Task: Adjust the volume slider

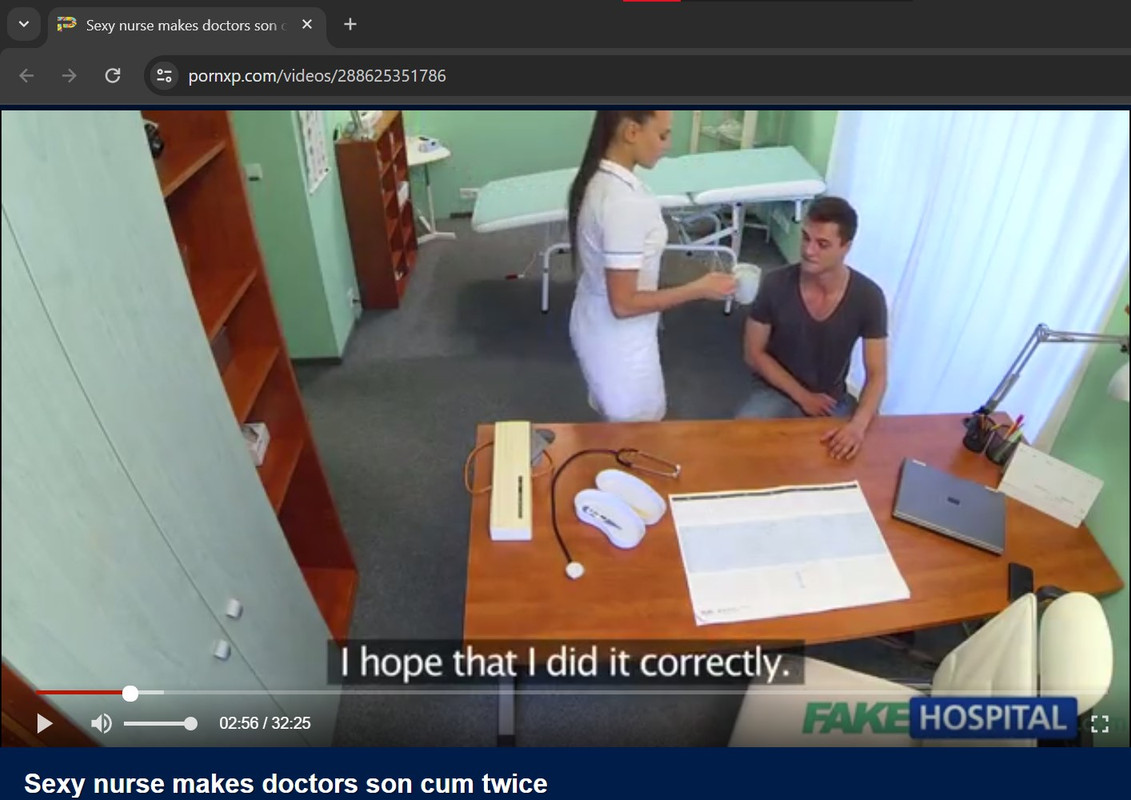Action: pyautogui.click(x=160, y=724)
